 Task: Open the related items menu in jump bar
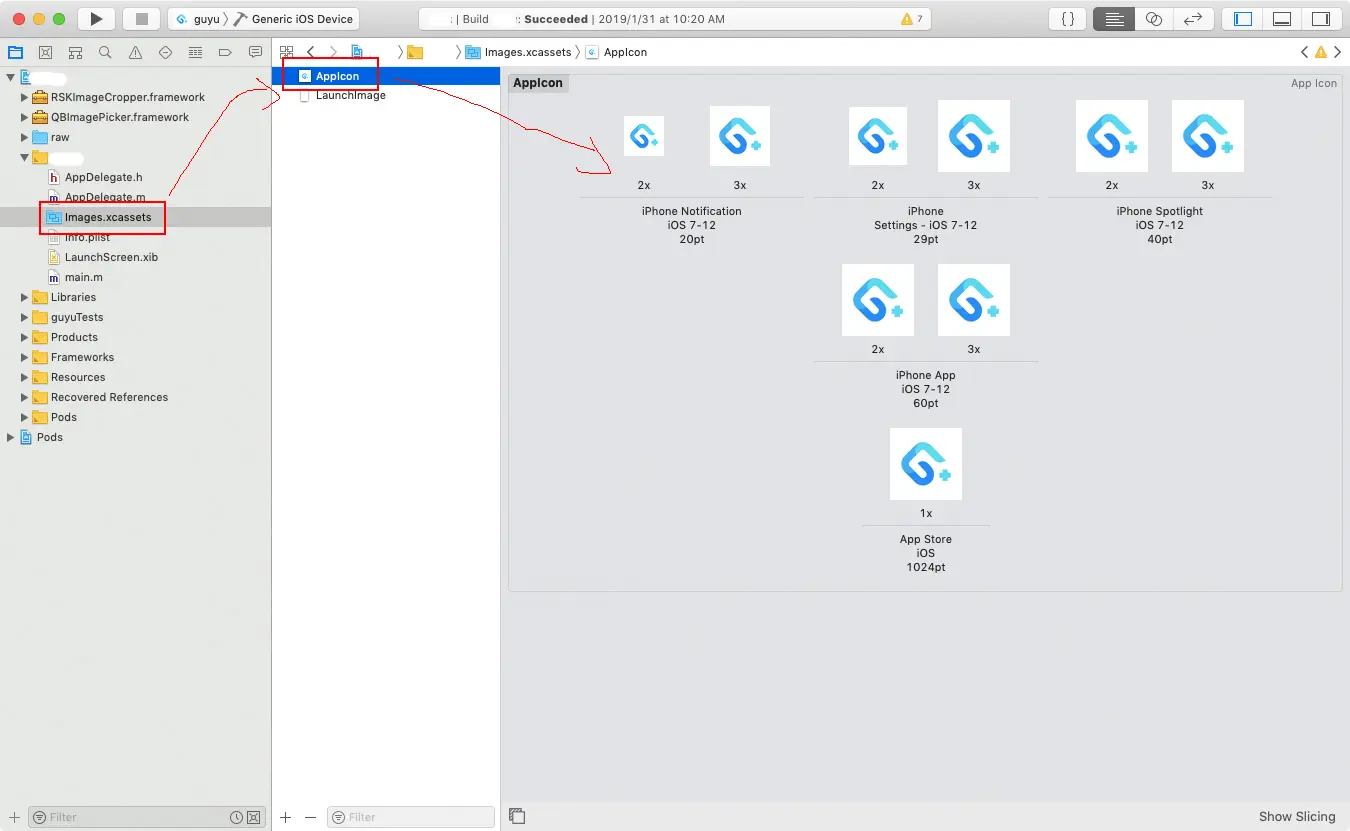[x=286, y=52]
